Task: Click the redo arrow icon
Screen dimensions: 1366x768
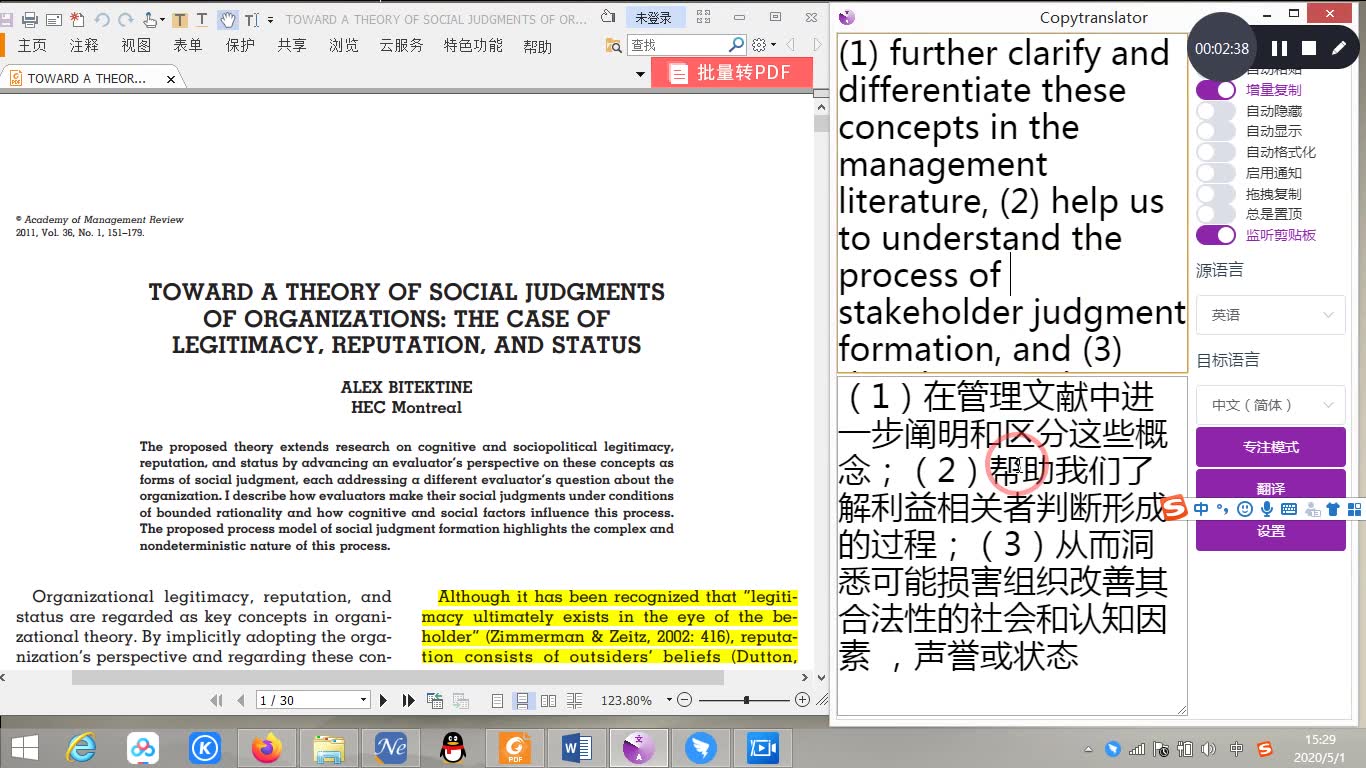Action: click(125, 19)
